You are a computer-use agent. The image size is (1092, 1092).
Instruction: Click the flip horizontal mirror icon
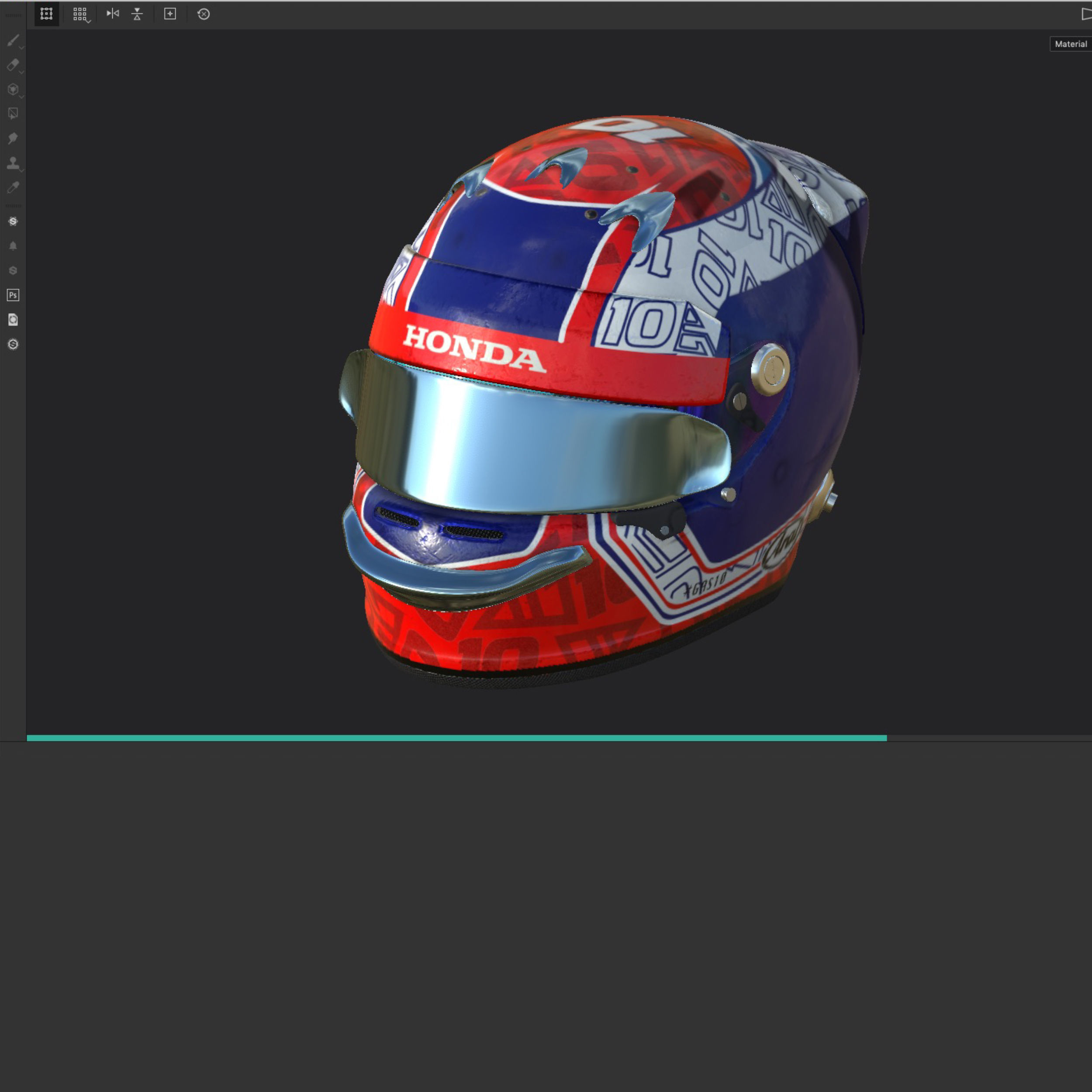pyautogui.click(x=113, y=14)
